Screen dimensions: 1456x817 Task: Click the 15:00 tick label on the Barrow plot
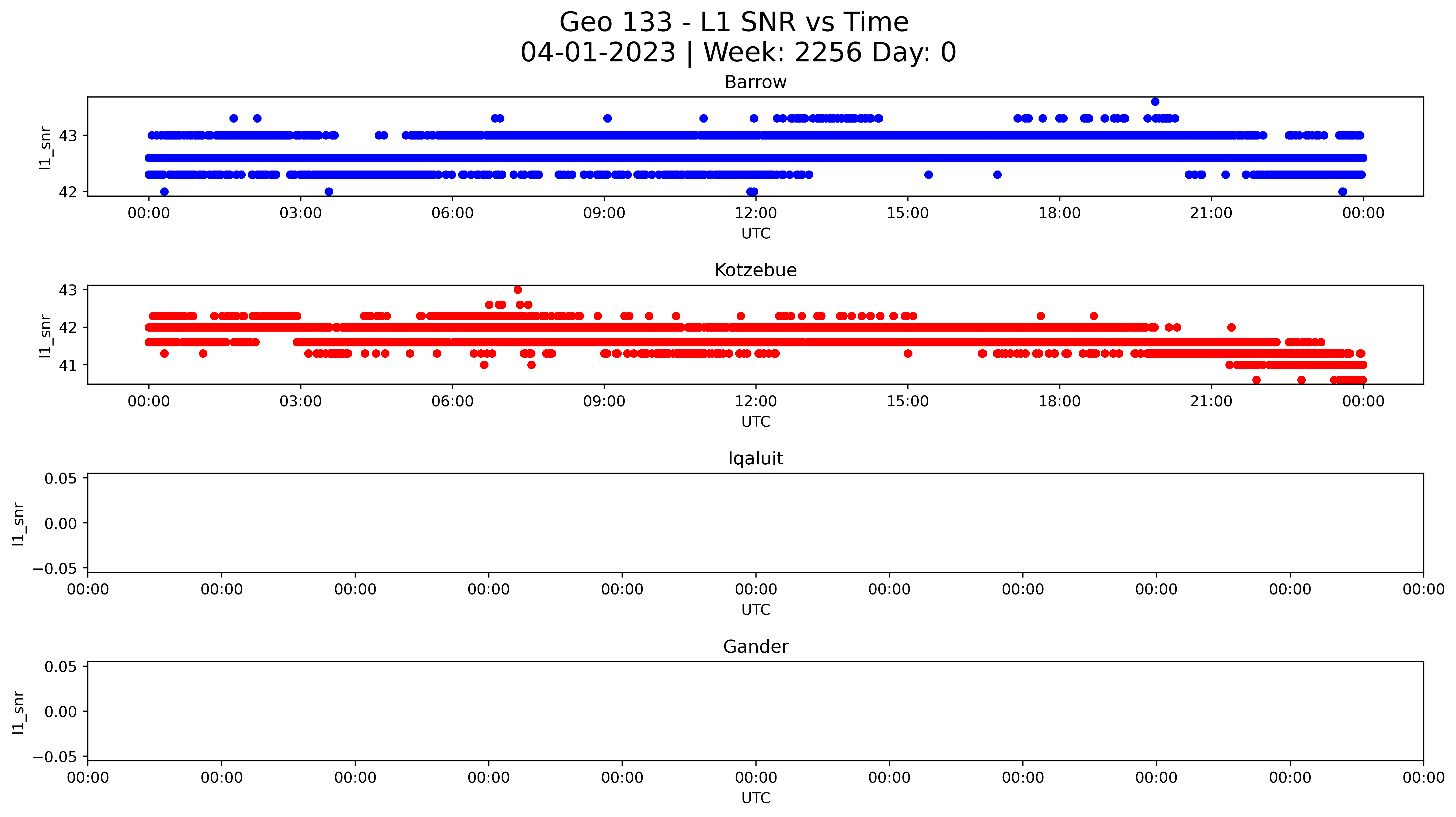click(x=908, y=214)
